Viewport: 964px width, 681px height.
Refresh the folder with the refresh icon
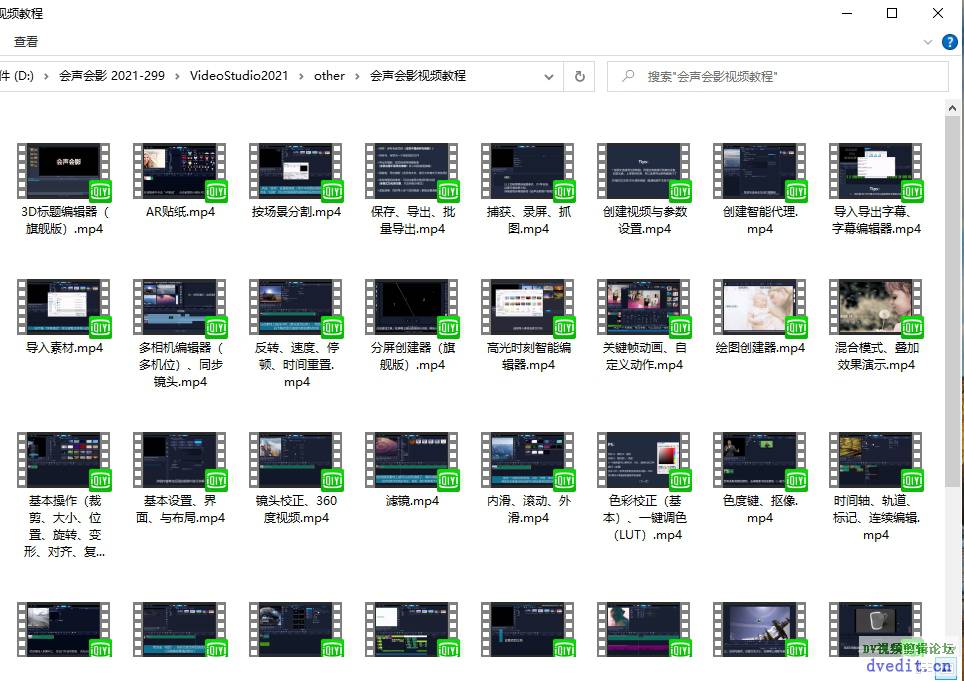pos(579,76)
